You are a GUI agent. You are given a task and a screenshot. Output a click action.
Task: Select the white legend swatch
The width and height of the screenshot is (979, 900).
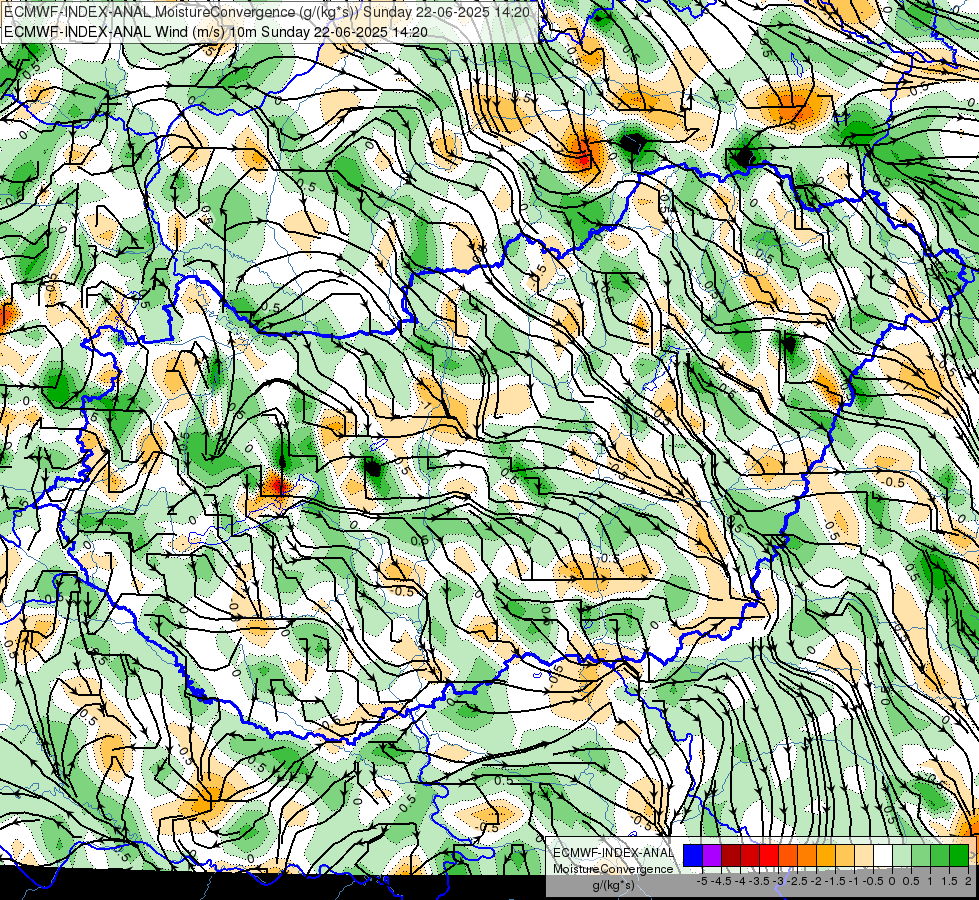883,856
